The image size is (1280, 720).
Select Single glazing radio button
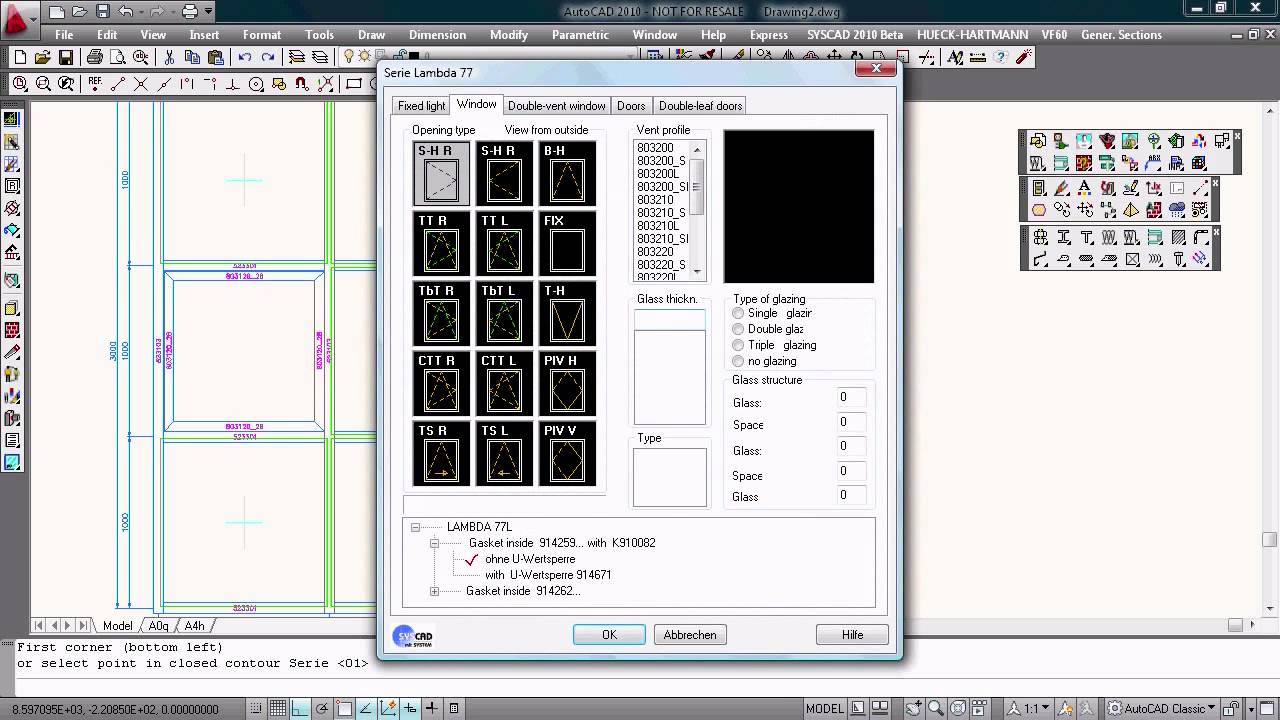pyautogui.click(x=738, y=313)
